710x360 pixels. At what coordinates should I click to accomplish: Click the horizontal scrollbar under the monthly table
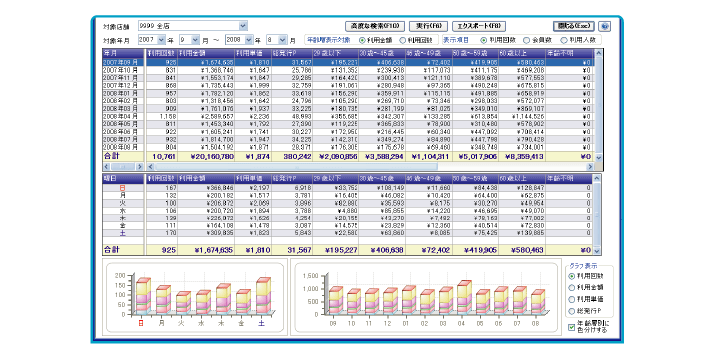click(x=370, y=167)
